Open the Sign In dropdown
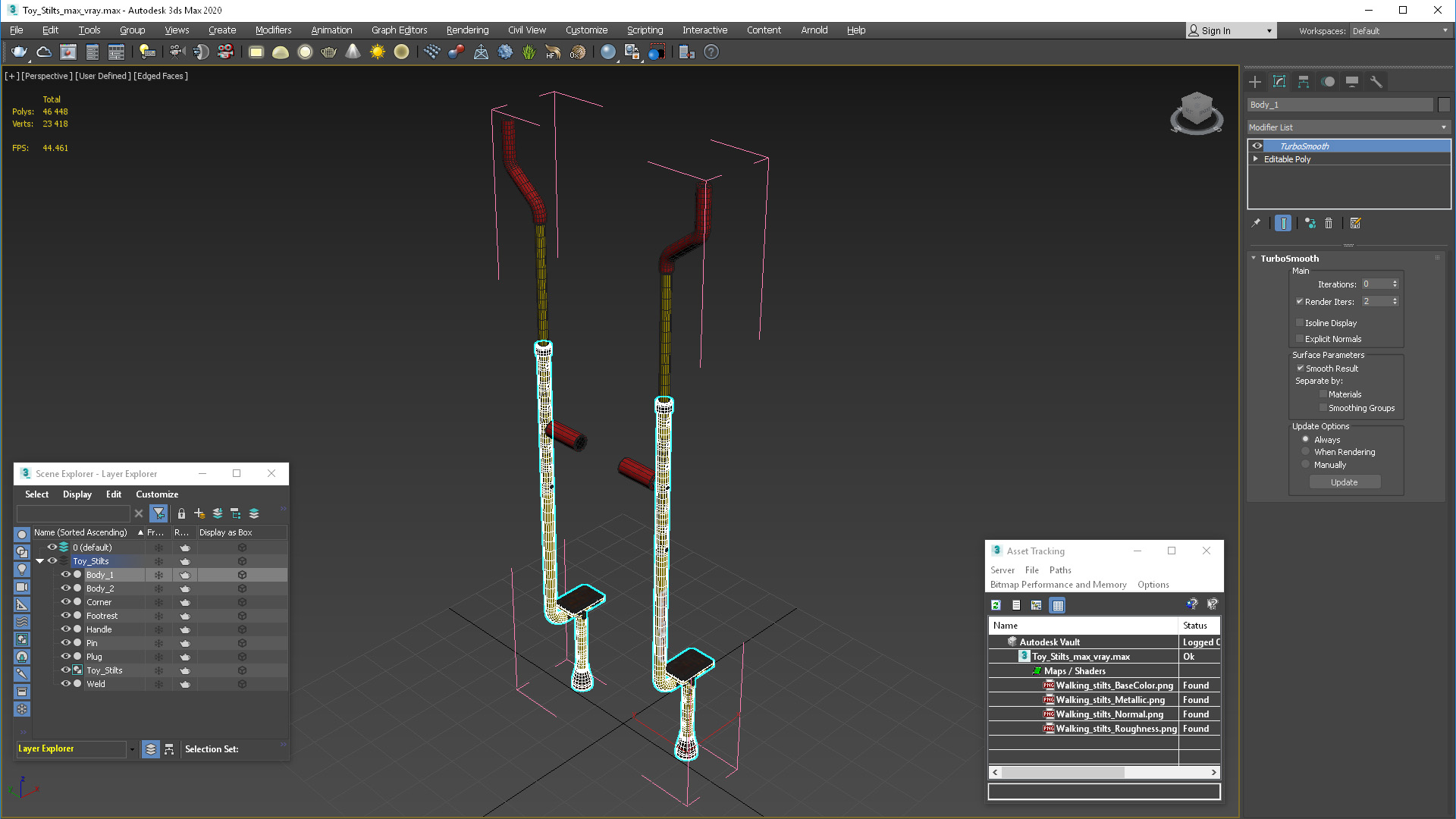Image resolution: width=1456 pixels, height=819 pixels. click(1231, 30)
